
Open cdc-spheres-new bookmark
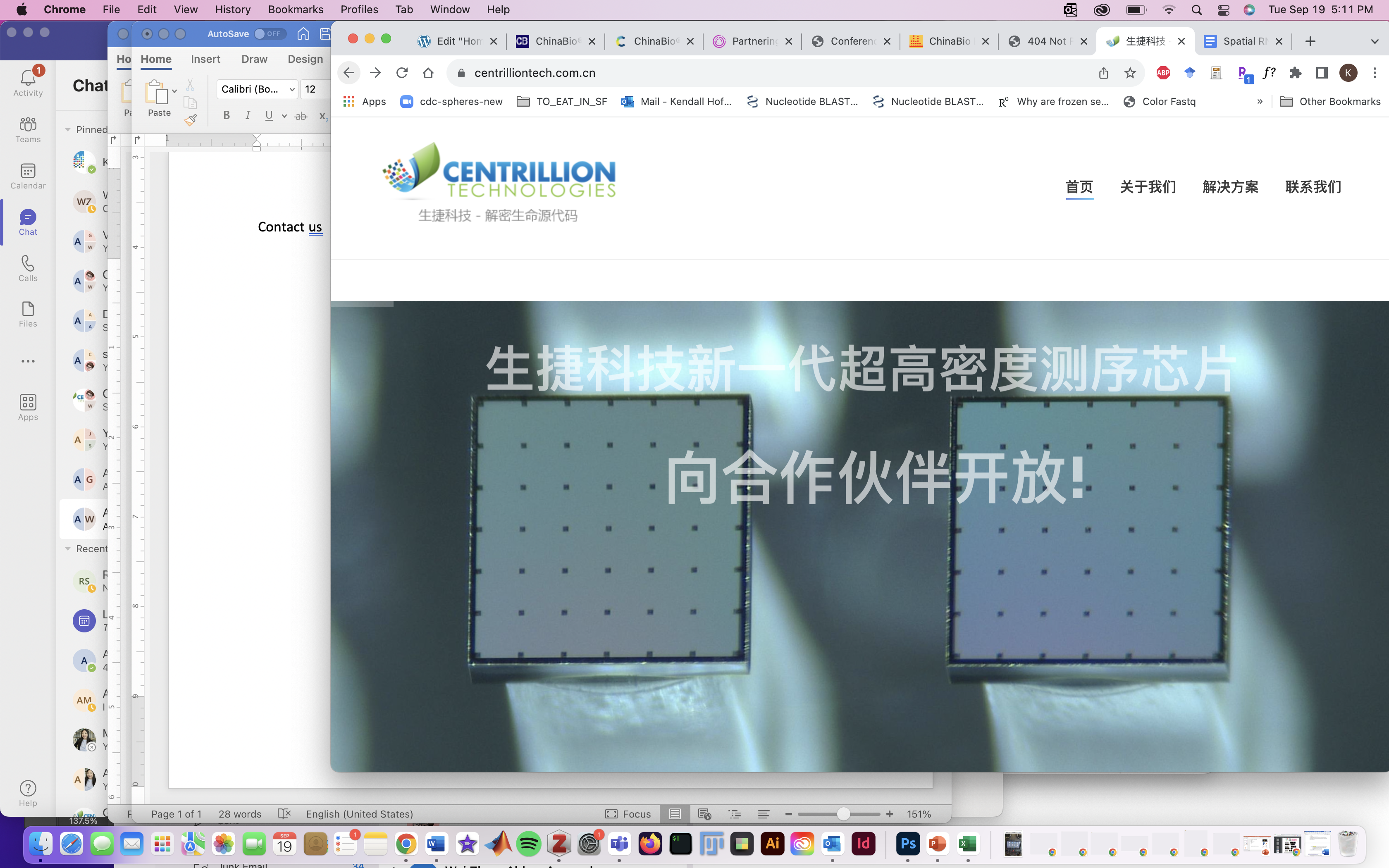451,102
